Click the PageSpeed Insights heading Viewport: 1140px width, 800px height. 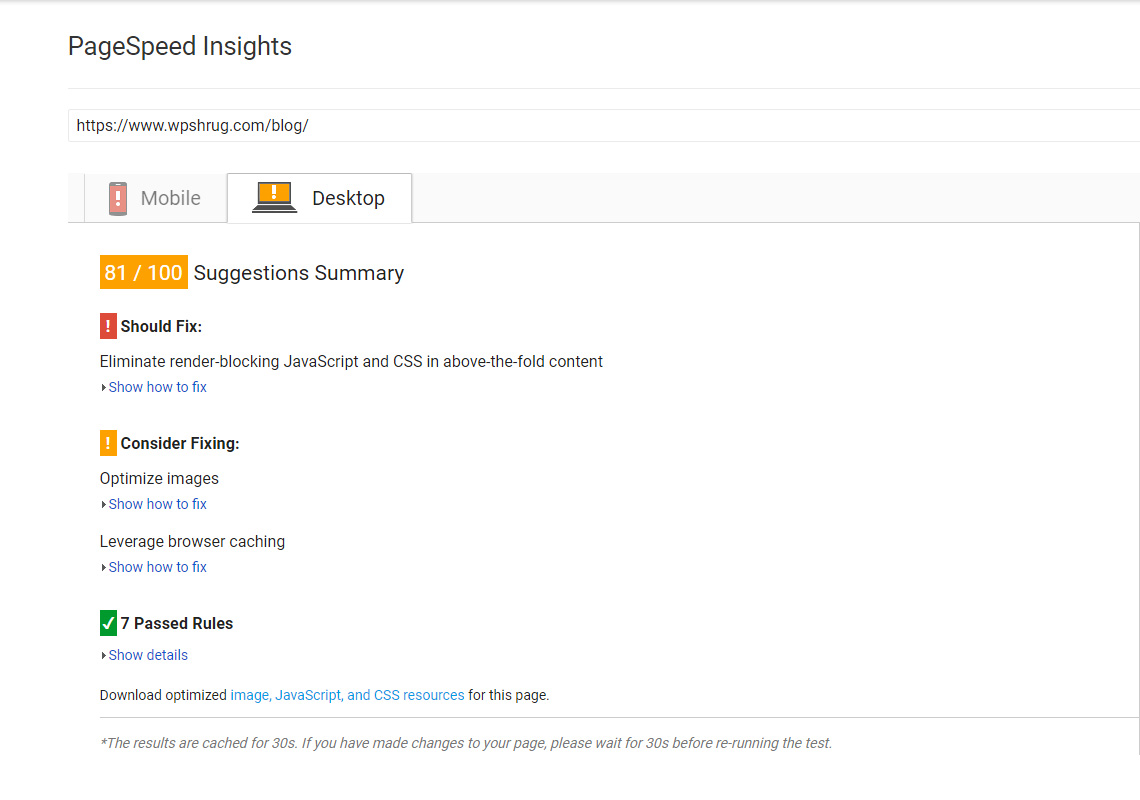pos(180,46)
